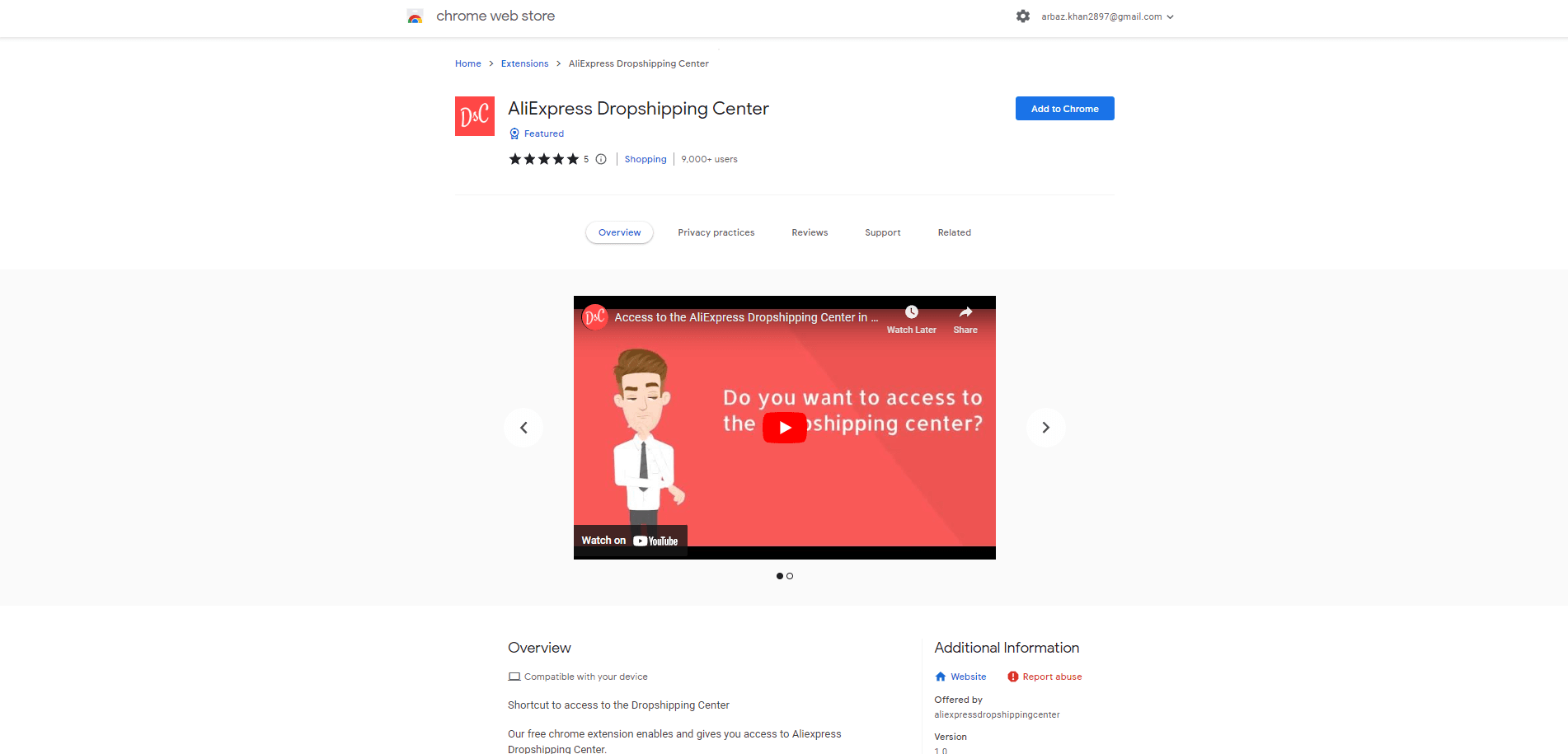Click the 'Compatible with your device' text
Image resolution: width=1568 pixels, height=754 pixels.
(586, 677)
